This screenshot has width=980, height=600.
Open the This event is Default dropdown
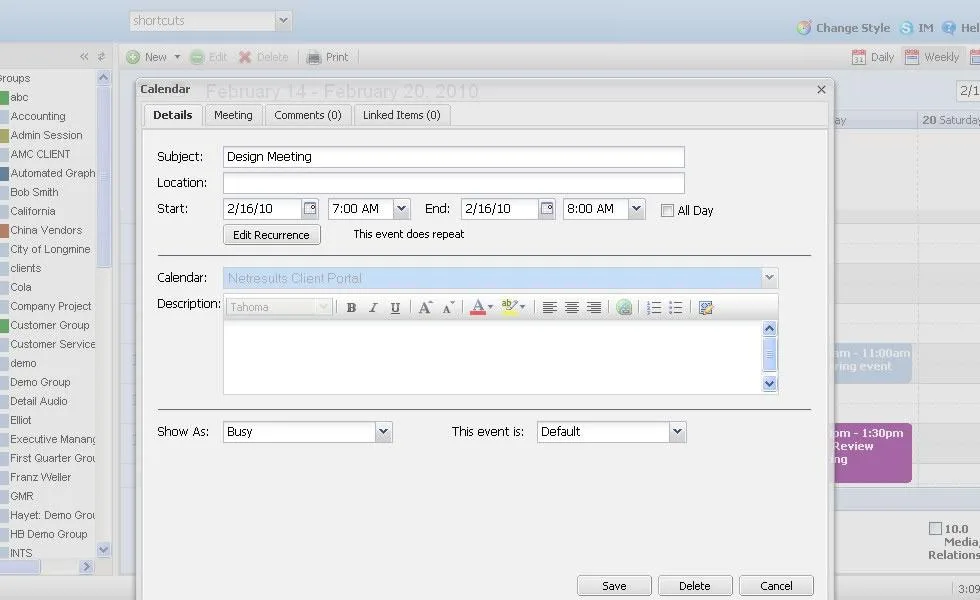coord(677,432)
